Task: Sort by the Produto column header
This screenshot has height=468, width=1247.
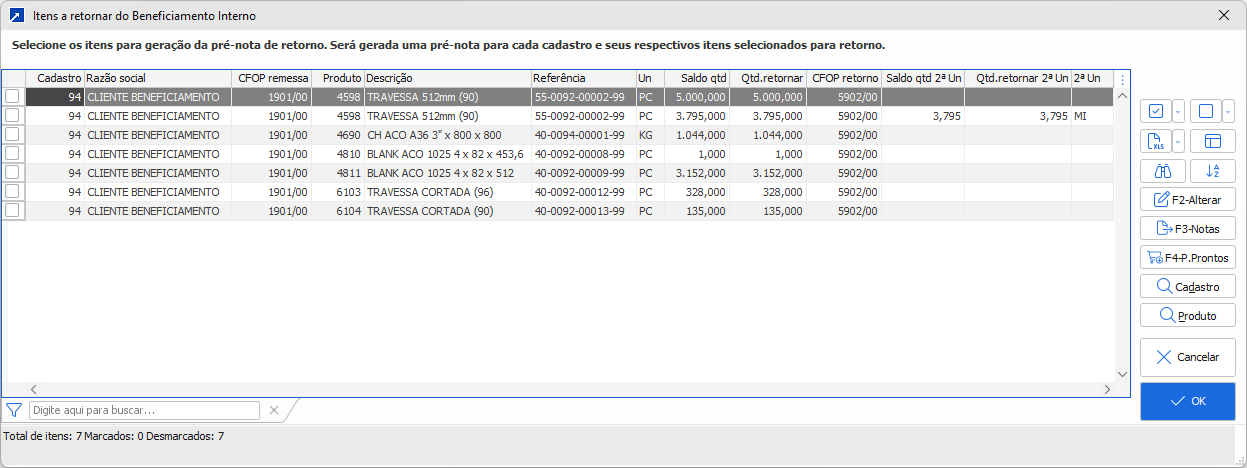Action: click(338, 78)
